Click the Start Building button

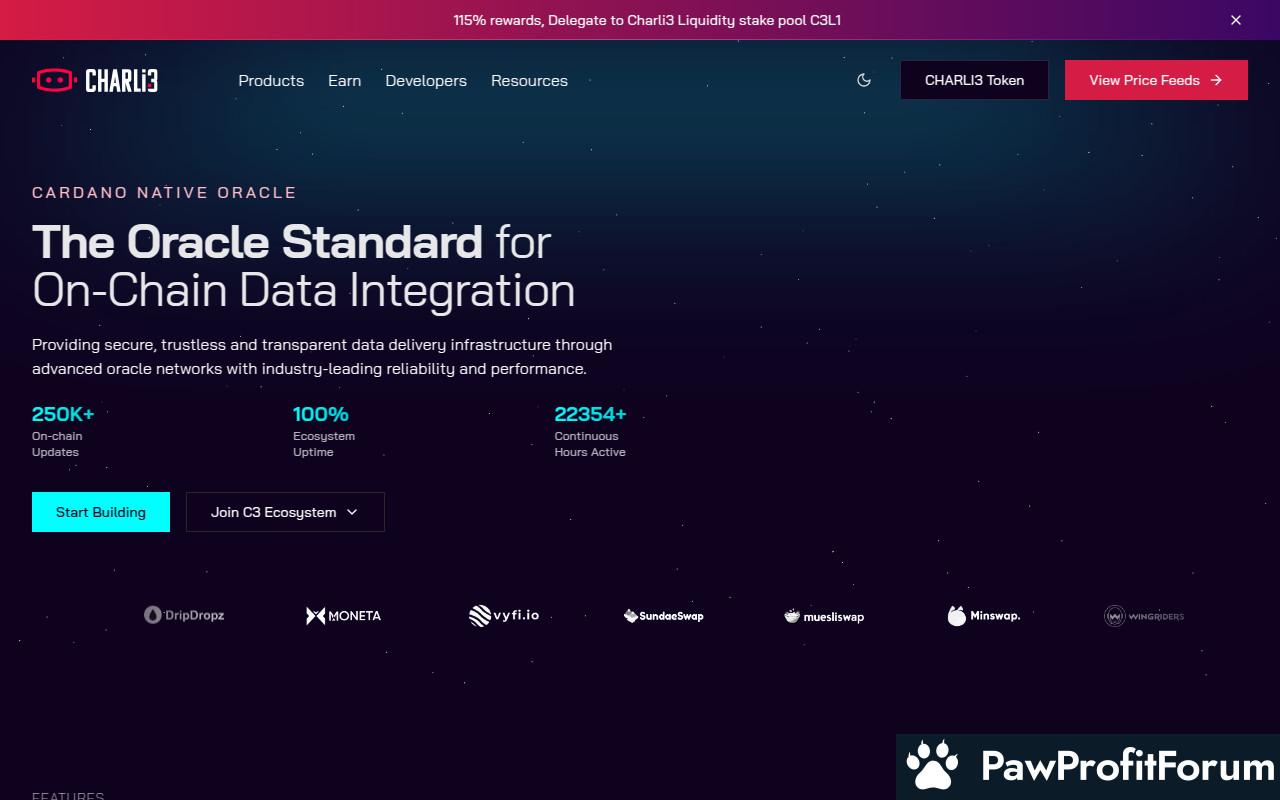coord(101,512)
